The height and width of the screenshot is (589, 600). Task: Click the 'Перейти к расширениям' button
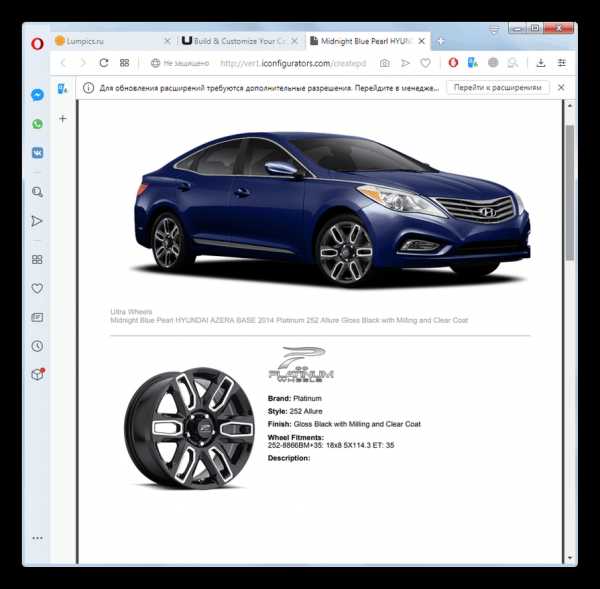click(x=497, y=88)
